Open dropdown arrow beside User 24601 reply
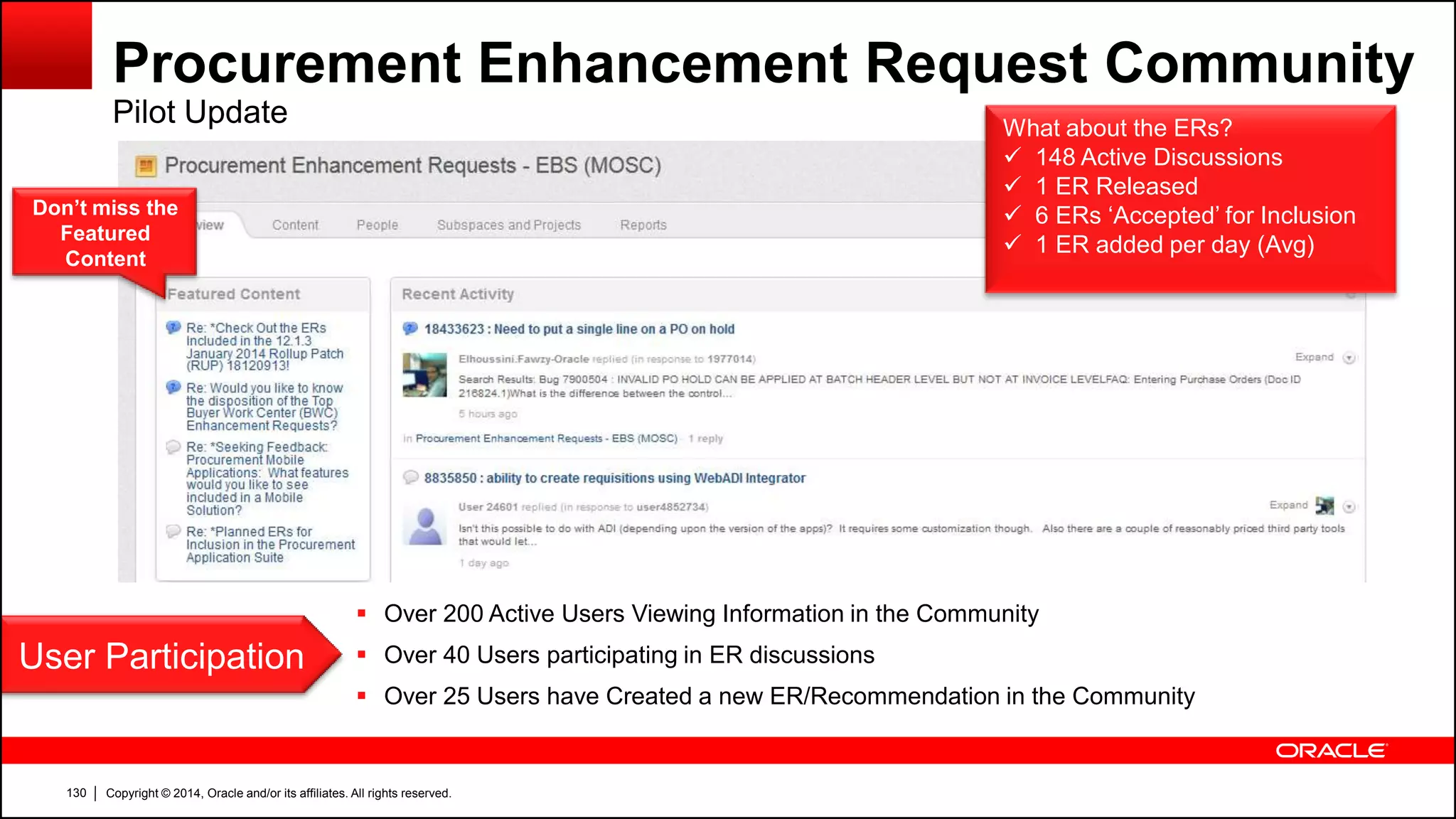The width and height of the screenshot is (1456, 819). tap(1349, 507)
